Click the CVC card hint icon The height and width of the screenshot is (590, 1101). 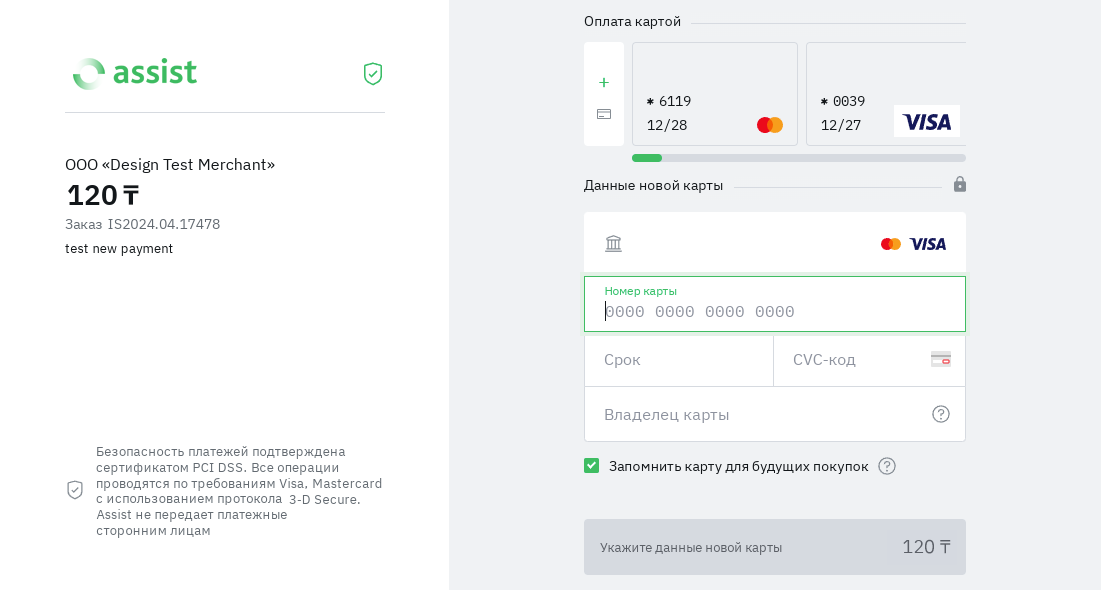[x=940, y=359]
